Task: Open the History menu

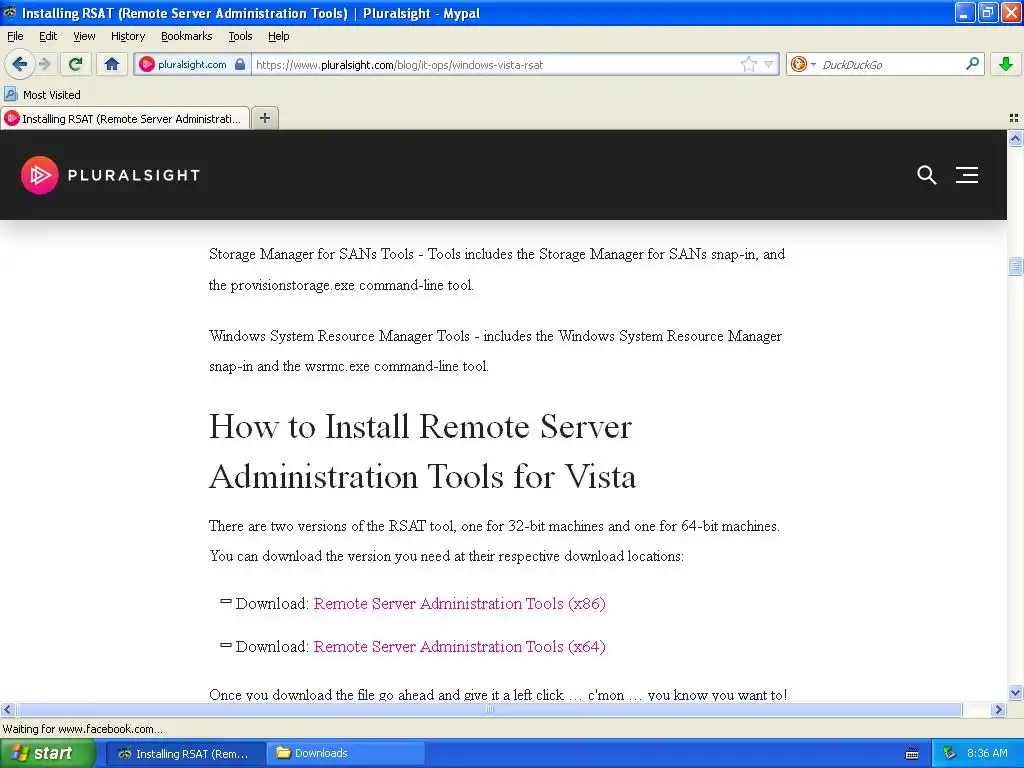Action: tap(128, 36)
